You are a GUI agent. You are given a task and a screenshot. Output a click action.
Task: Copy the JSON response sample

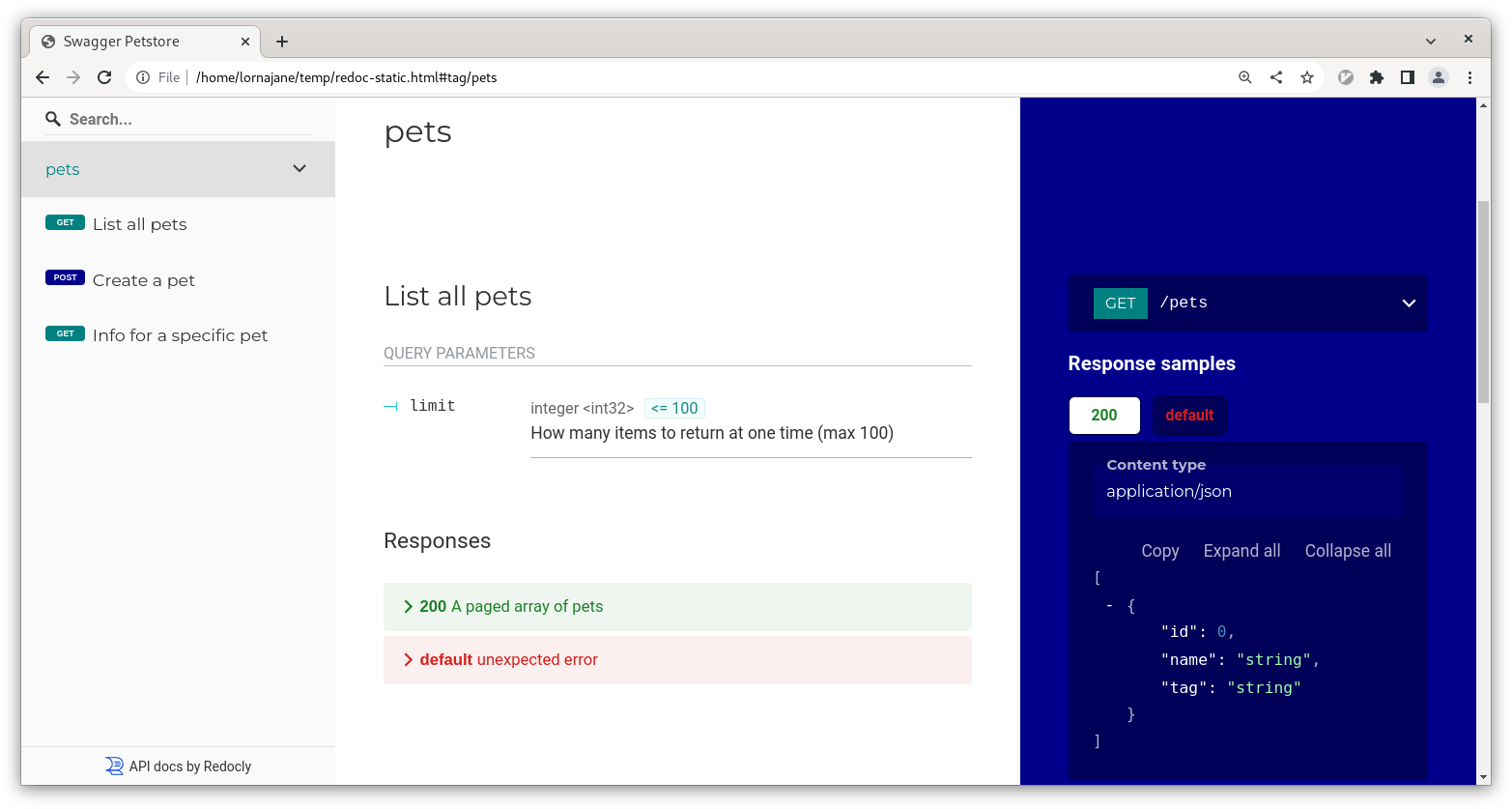coord(1159,551)
